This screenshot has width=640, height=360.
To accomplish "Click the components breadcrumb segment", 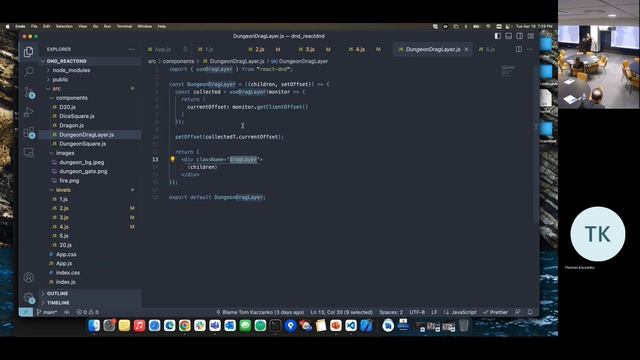I will tap(178, 61).
